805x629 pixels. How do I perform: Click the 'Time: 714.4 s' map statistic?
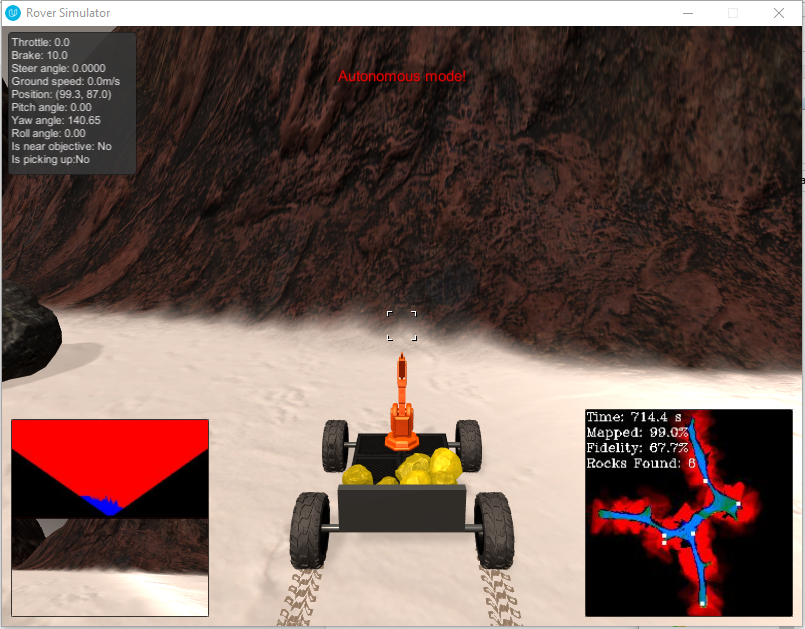[x=634, y=417]
